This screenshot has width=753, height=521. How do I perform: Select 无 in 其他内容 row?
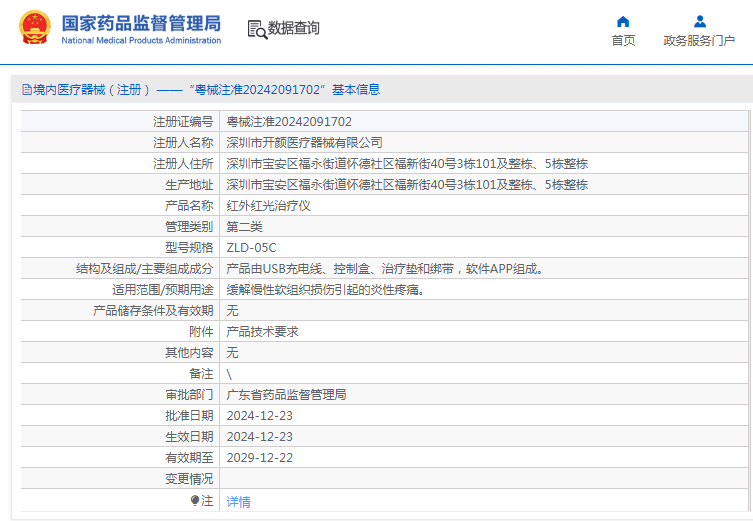(x=232, y=353)
